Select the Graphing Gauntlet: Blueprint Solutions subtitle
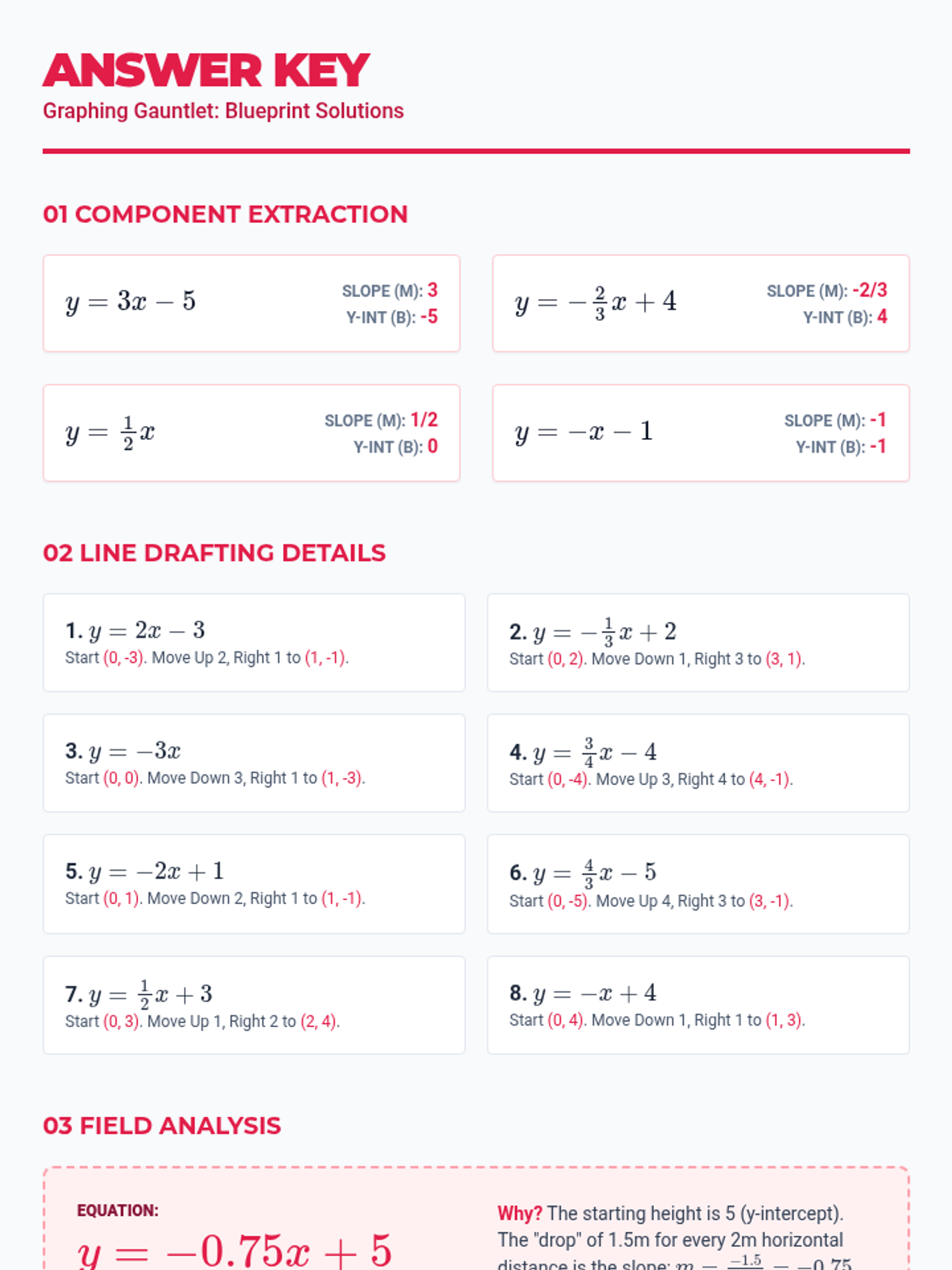This screenshot has height=1270, width=952. click(223, 111)
